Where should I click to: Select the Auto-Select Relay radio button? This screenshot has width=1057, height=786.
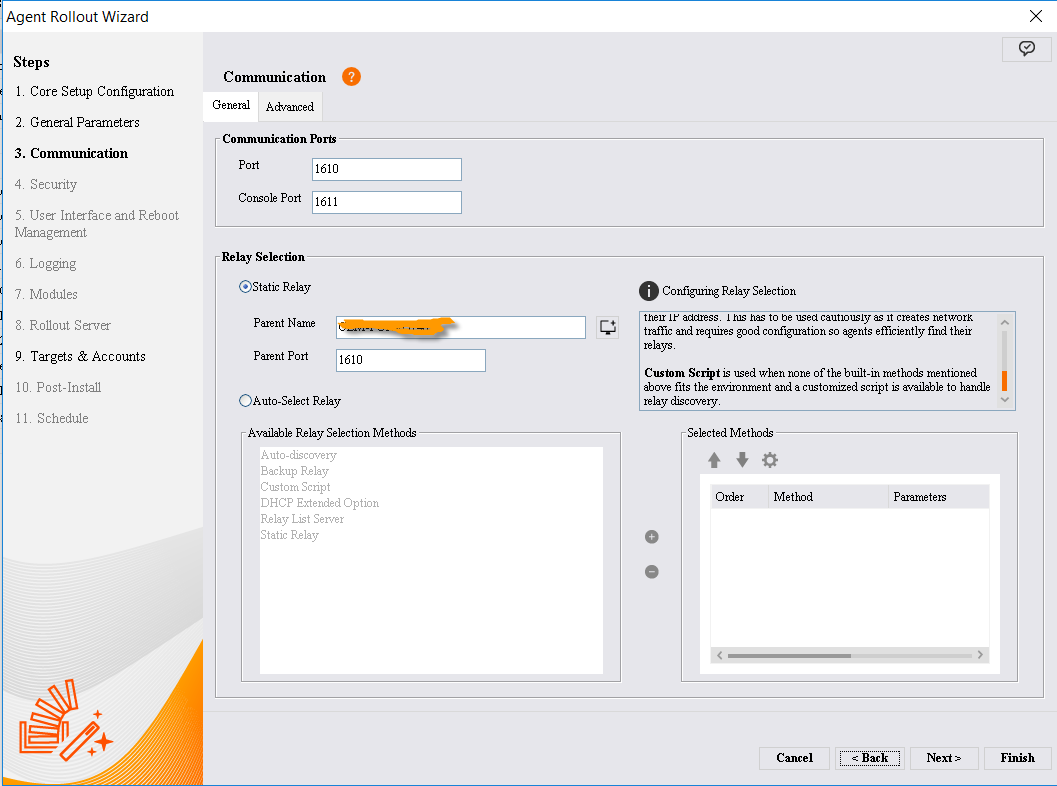pyautogui.click(x=246, y=401)
